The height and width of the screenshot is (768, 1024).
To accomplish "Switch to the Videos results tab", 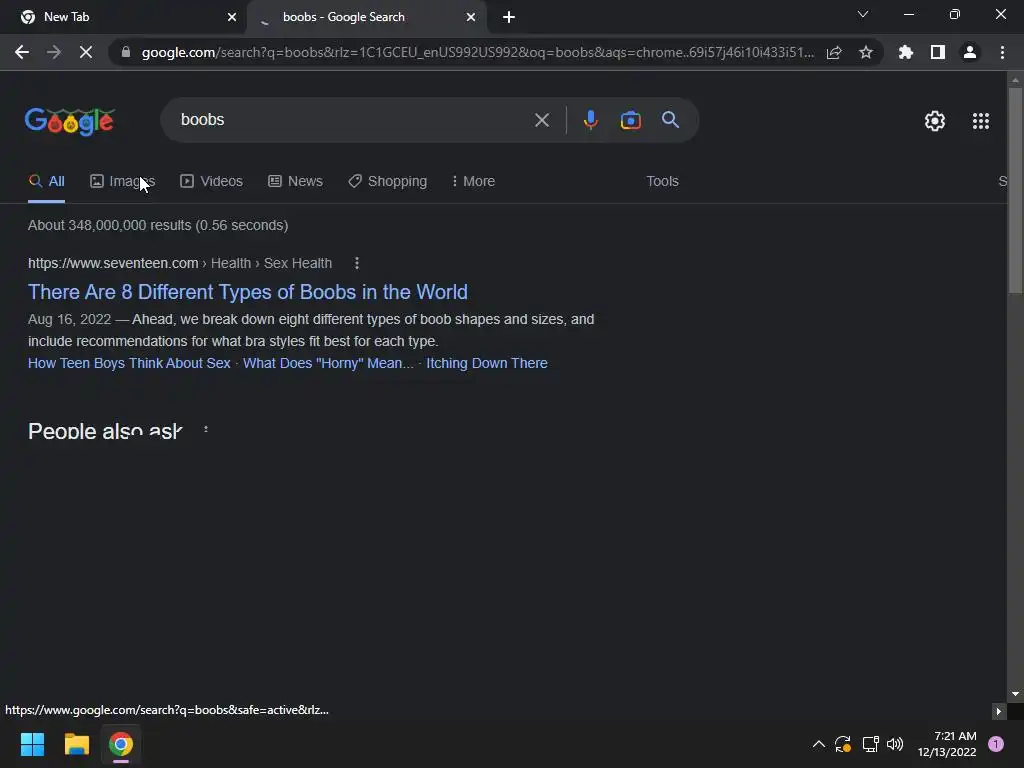I will [212, 182].
